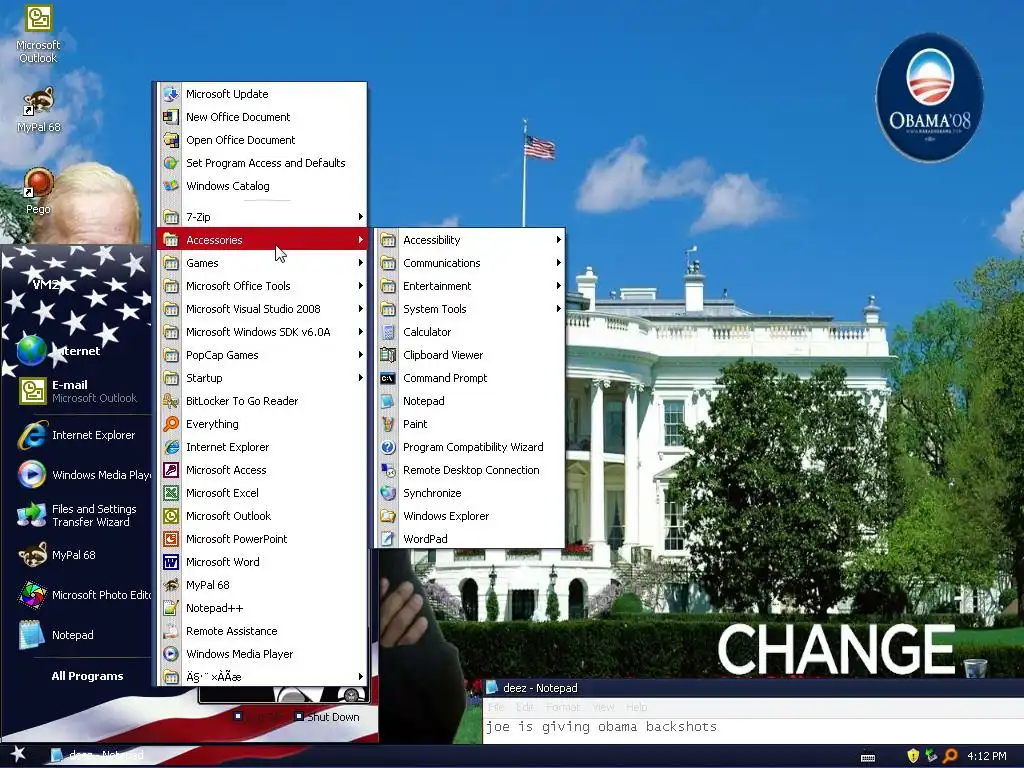Screen dimensions: 1024x768
Task: Click the Notepad++ icon
Action: 171,608
